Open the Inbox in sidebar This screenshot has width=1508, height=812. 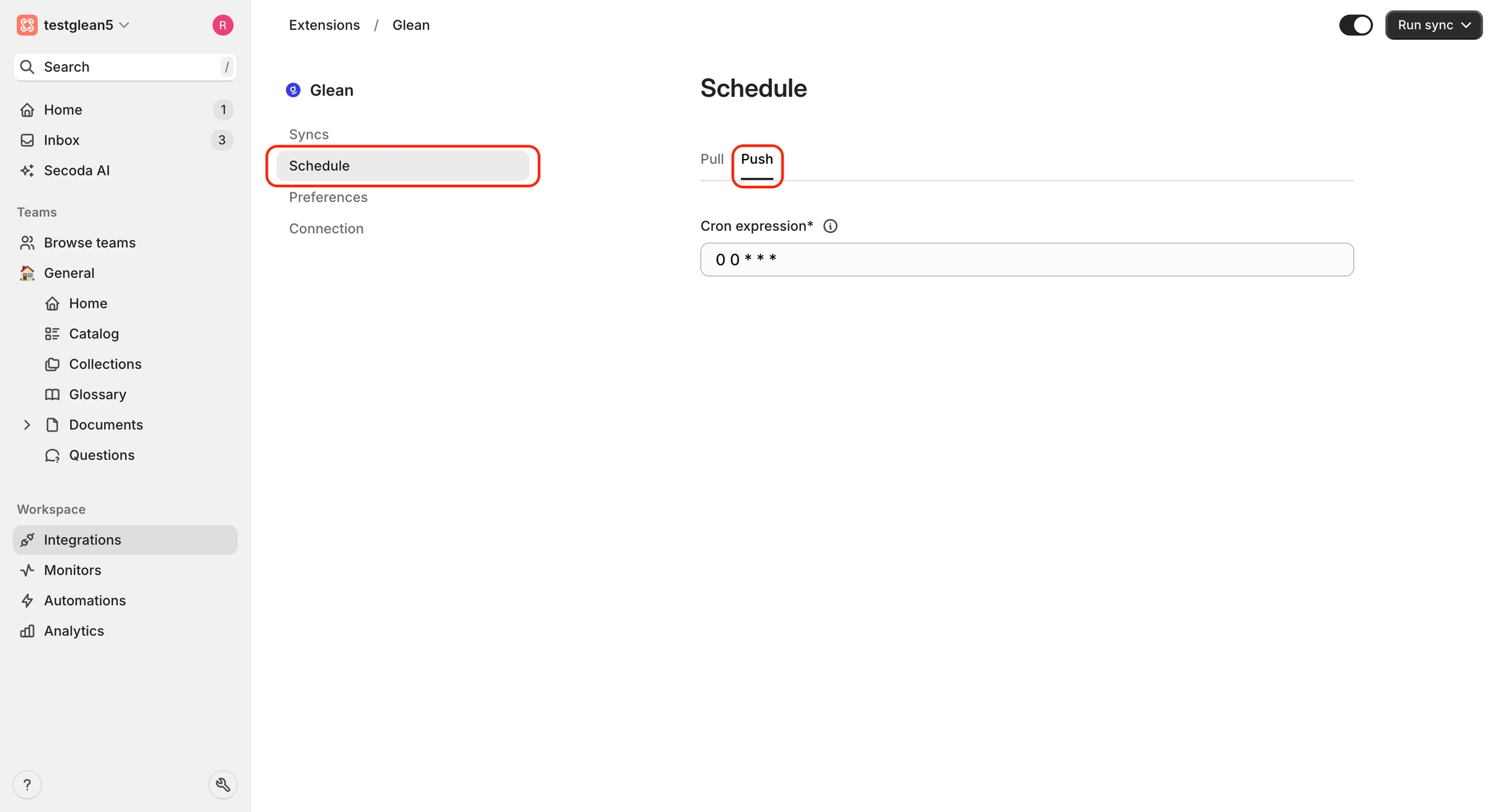pos(62,140)
